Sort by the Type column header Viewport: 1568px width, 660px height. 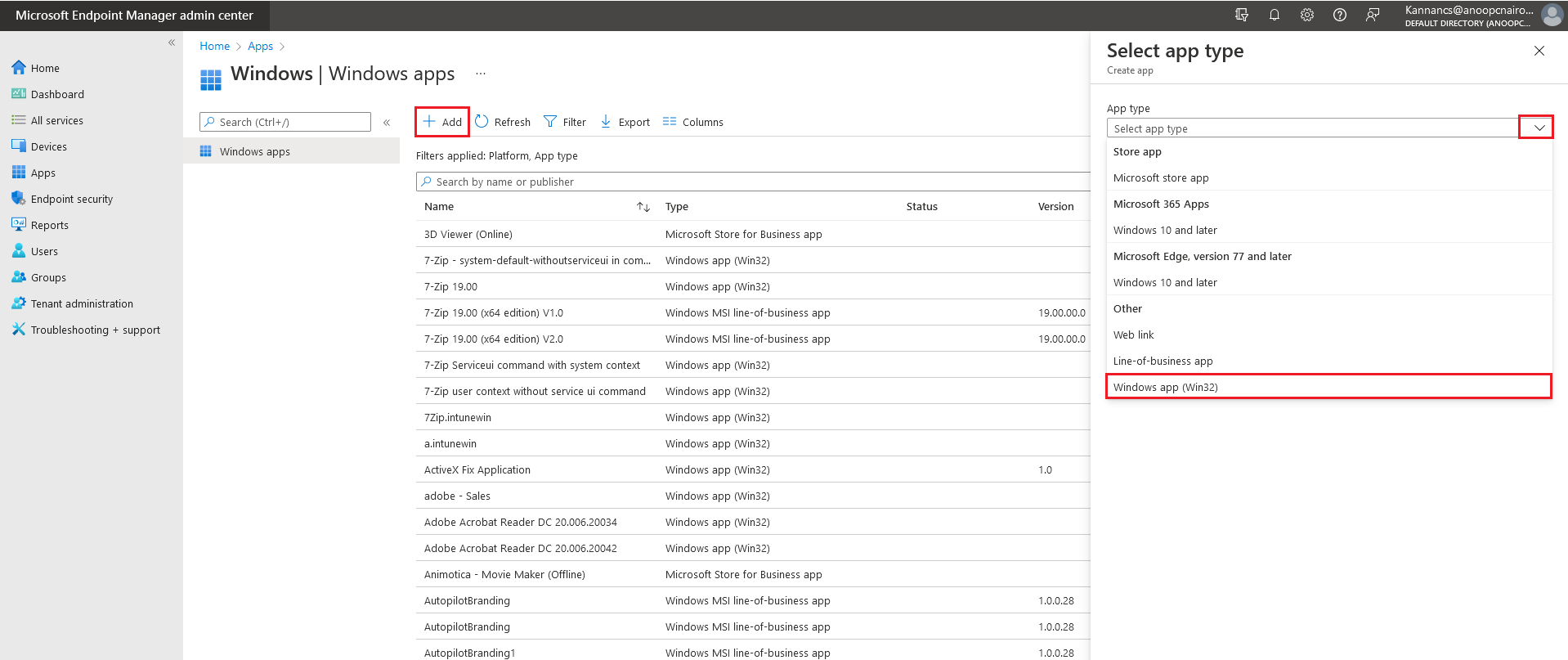(677, 207)
